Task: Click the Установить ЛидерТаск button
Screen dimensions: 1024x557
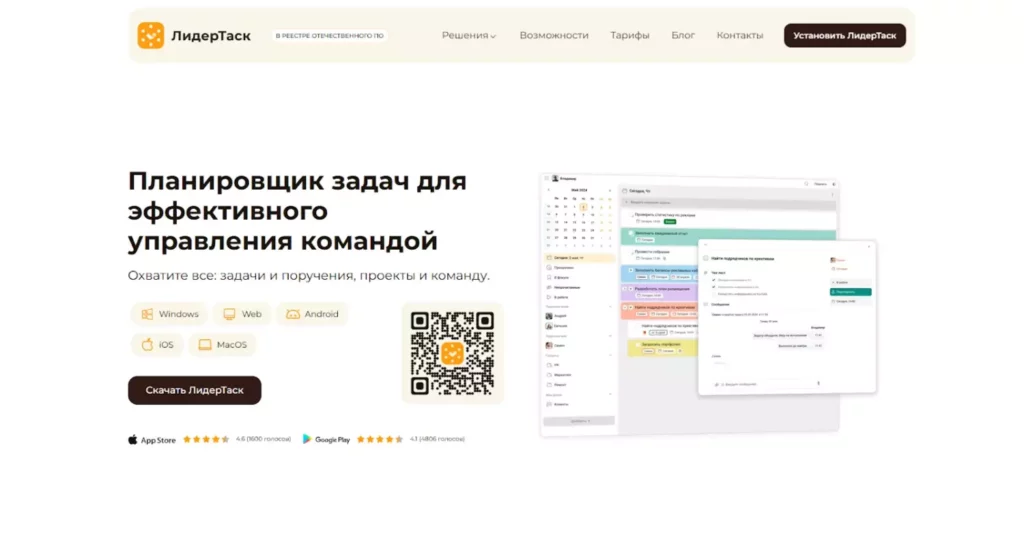Action: coord(844,35)
